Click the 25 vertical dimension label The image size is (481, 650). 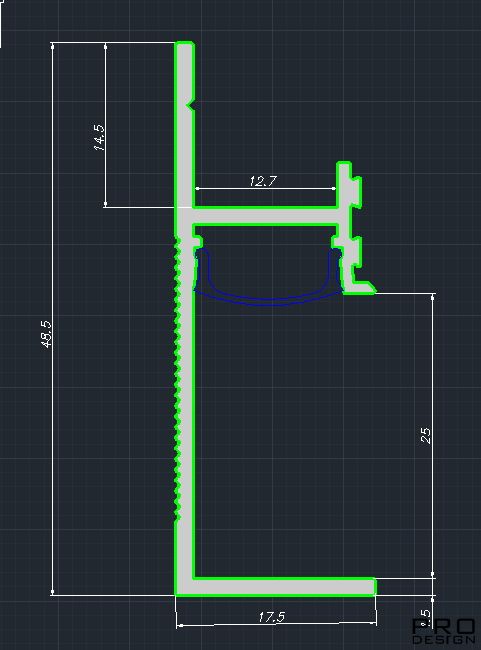(426, 436)
